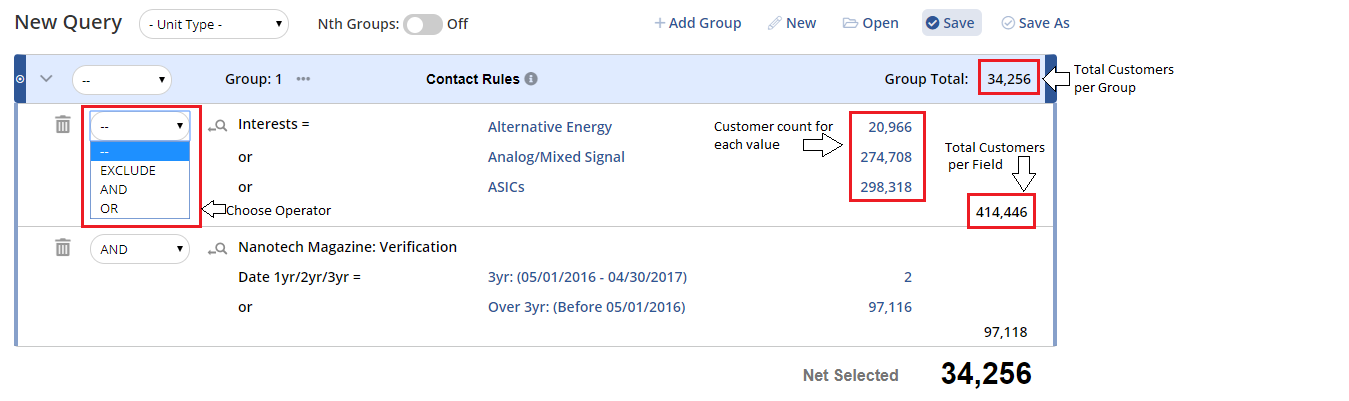Open the group operator dropdown in header
Image resolution: width=1349 pixels, height=401 pixels.
(122, 80)
